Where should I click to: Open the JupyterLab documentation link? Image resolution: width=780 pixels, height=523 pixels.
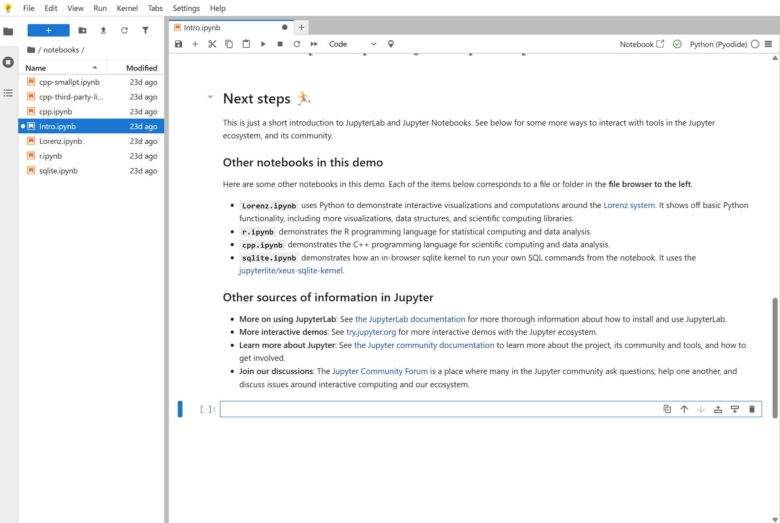[410, 319]
